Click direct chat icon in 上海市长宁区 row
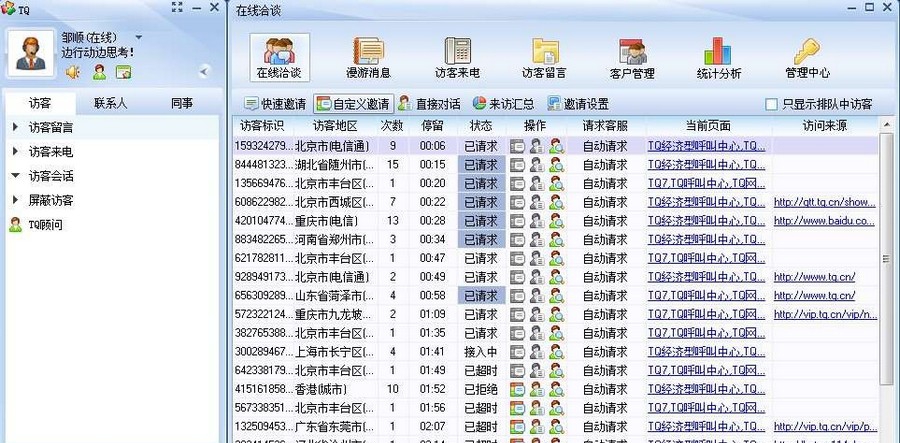 pyautogui.click(x=537, y=352)
